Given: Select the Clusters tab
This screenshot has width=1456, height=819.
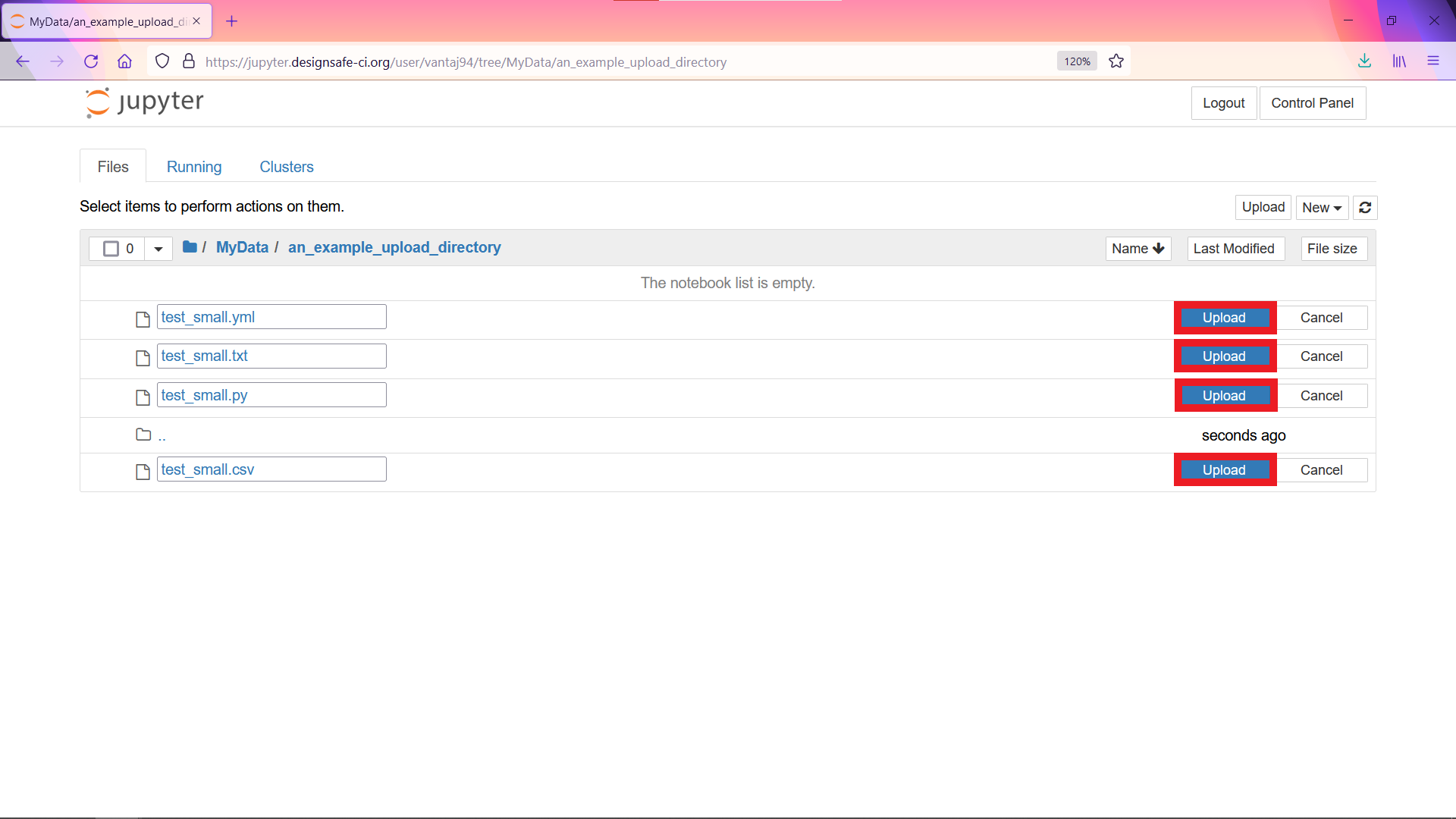Looking at the screenshot, I should coord(287,166).
